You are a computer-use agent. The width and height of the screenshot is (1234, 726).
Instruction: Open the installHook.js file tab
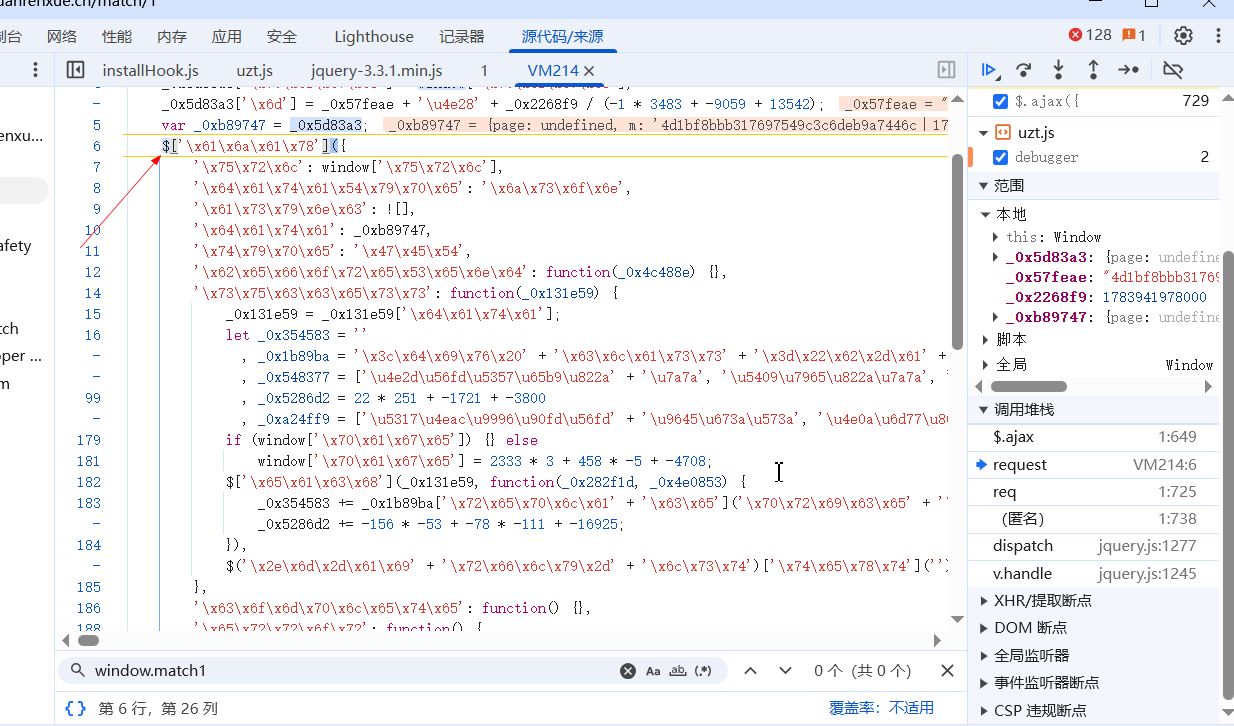pos(151,71)
